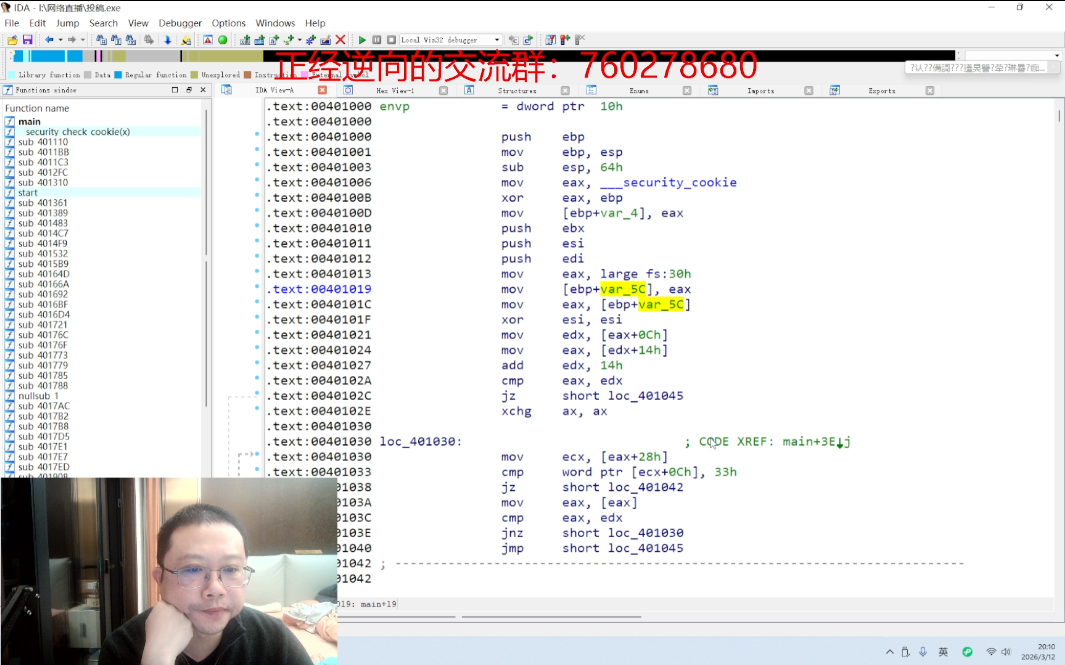The height and width of the screenshot is (665, 1065).
Task: Show hidden system tray icons chevron
Action: (890, 652)
